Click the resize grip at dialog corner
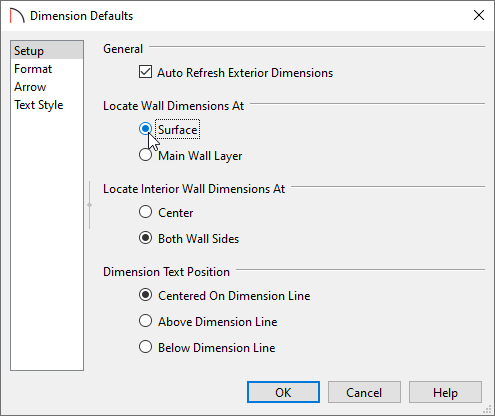 (x=487, y=409)
